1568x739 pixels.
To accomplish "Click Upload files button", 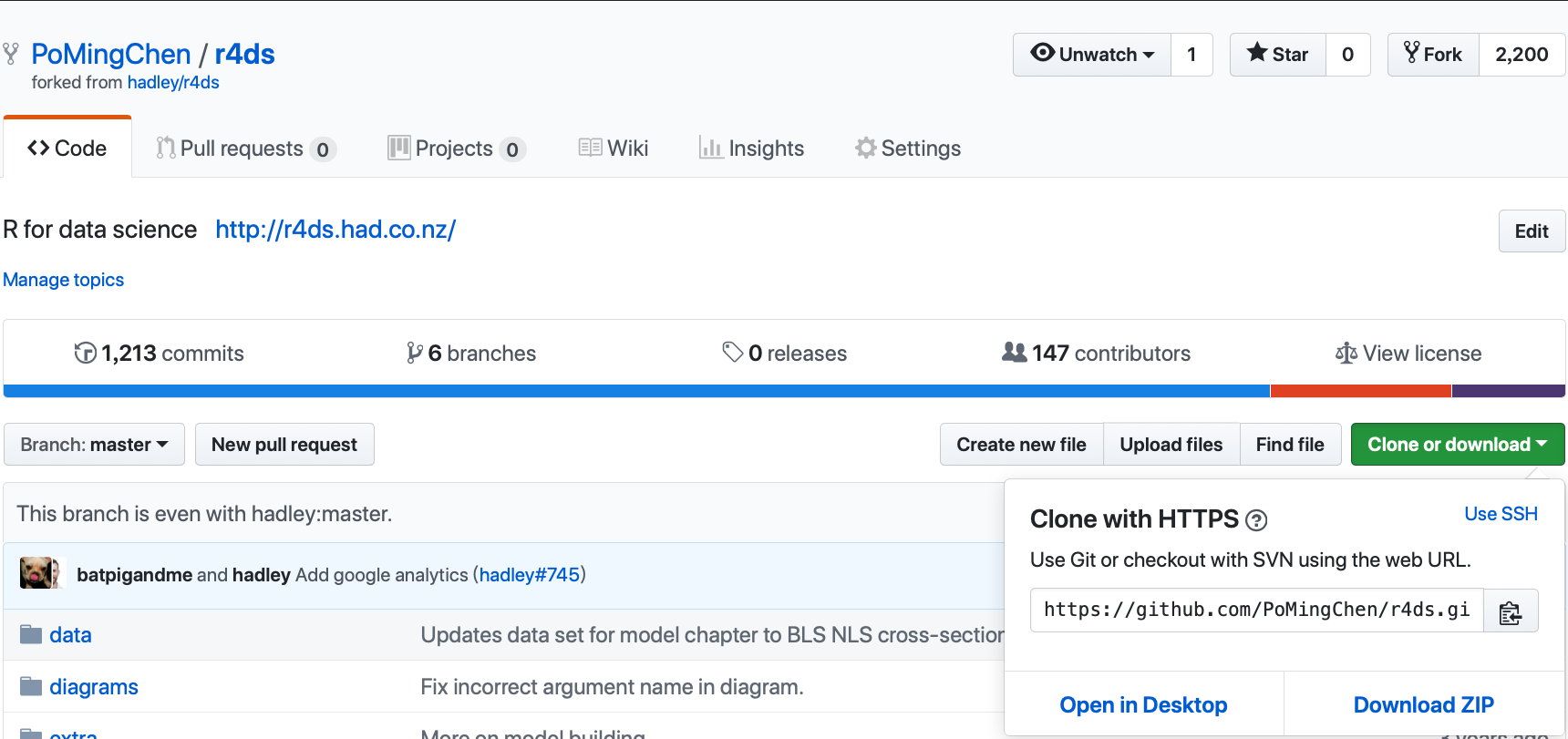I will click(x=1171, y=445).
